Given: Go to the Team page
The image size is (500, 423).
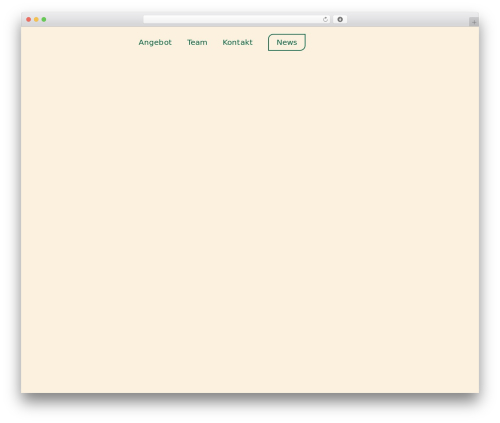Looking at the screenshot, I should pos(197,42).
